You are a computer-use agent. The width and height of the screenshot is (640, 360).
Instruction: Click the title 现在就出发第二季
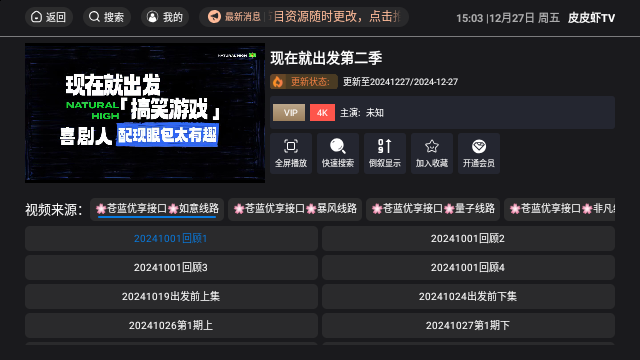(x=326, y=58)
